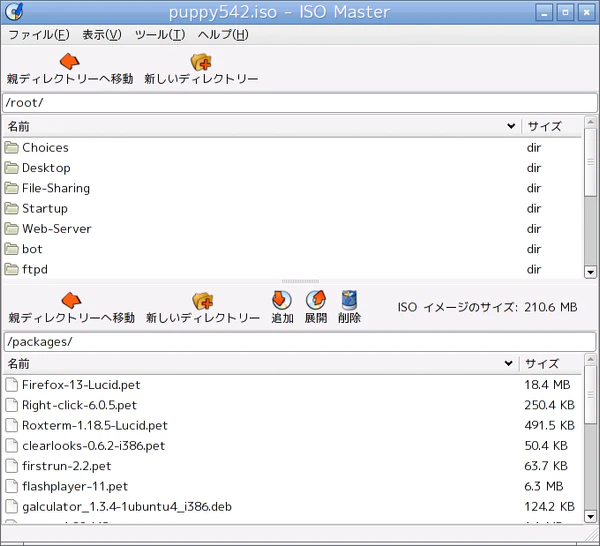
Task: Select the Choices folder icon
Action: 12,148
